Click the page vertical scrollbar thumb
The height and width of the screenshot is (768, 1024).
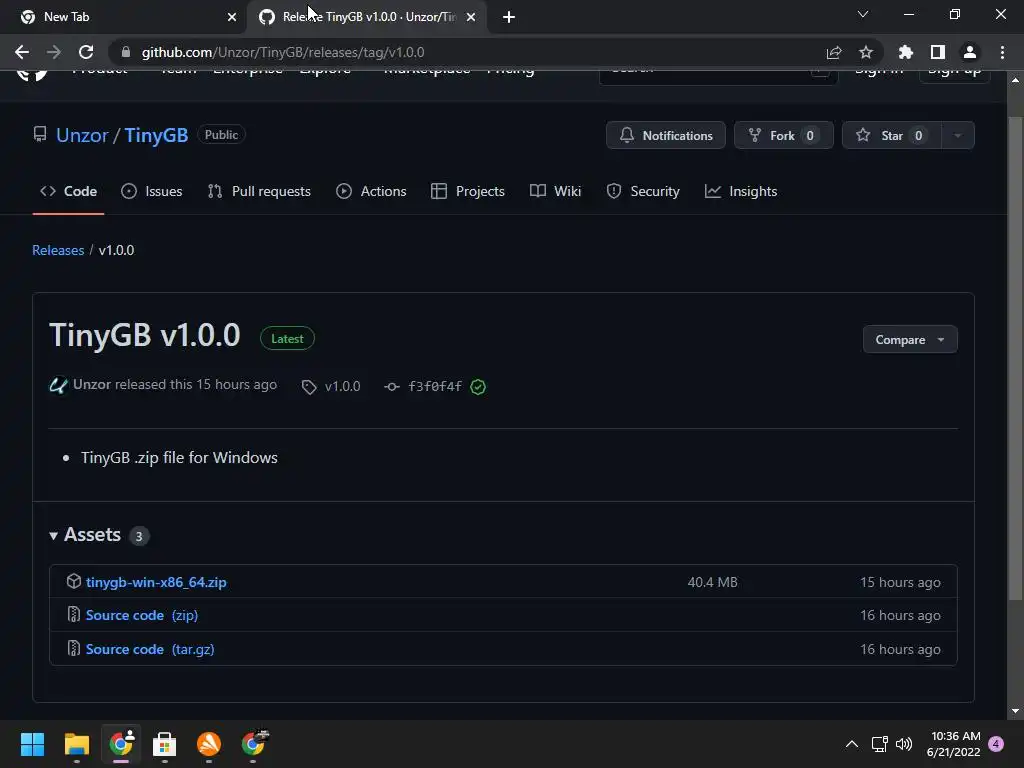click(x=1015, y=359)
